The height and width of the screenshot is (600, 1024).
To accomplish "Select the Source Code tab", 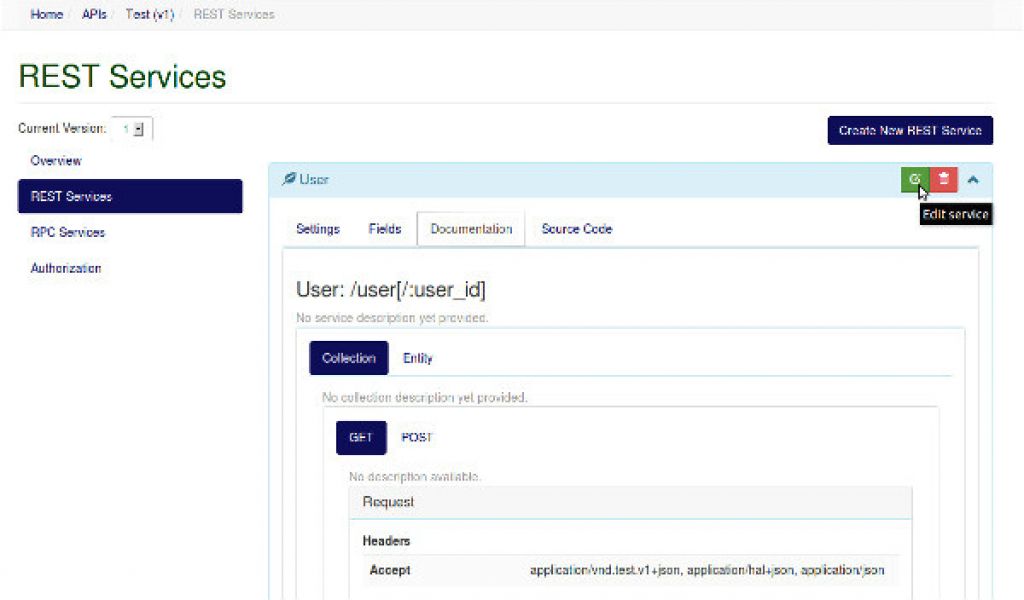I will tap(576, 229).
